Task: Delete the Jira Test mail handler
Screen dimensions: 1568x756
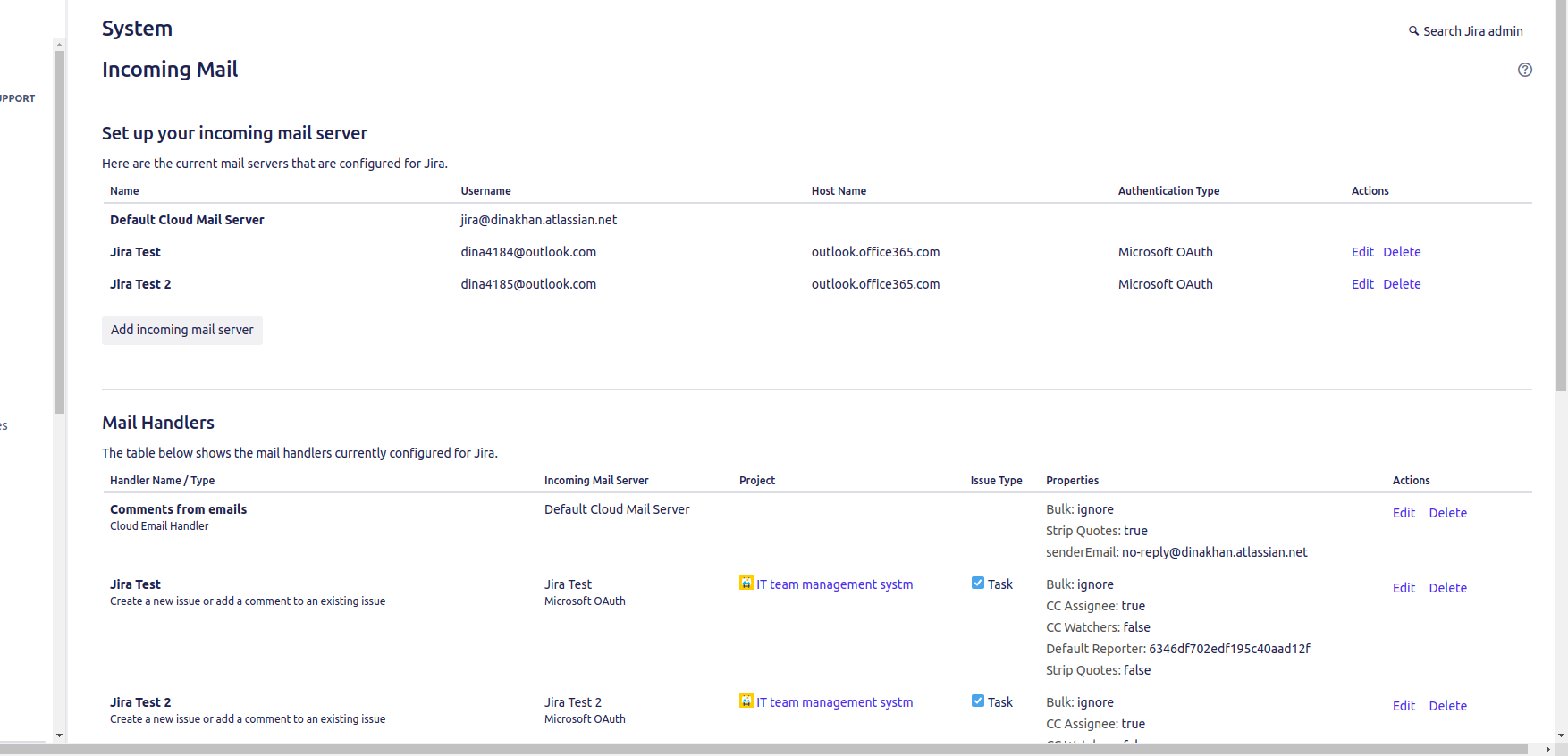Action: (x=1448, y=588)
